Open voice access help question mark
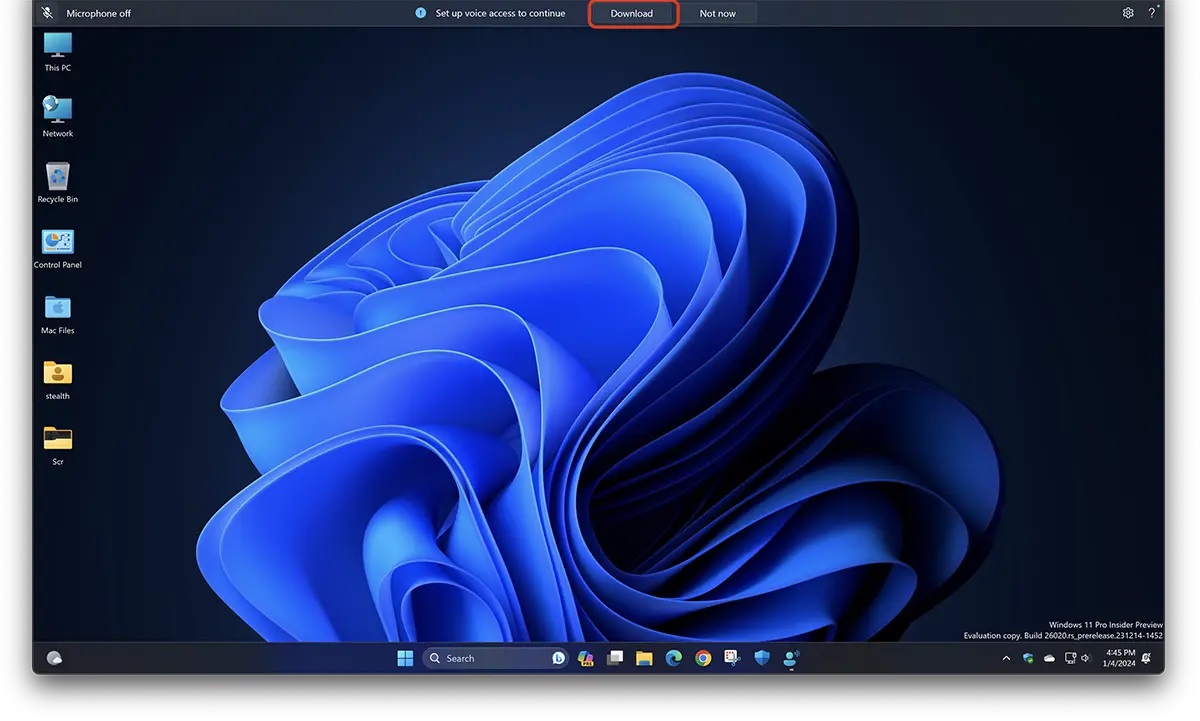 (1151, 14)
